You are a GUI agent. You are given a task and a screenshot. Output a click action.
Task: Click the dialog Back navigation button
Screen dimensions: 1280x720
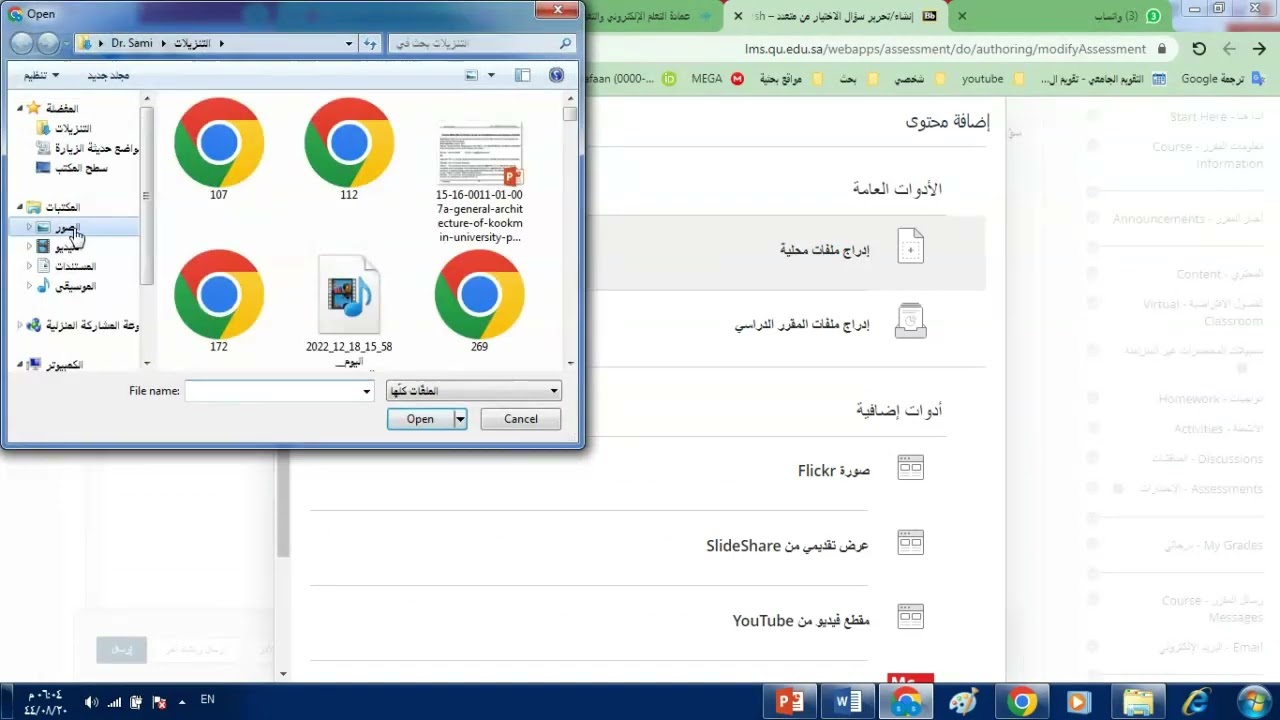[x=21, y=44]
